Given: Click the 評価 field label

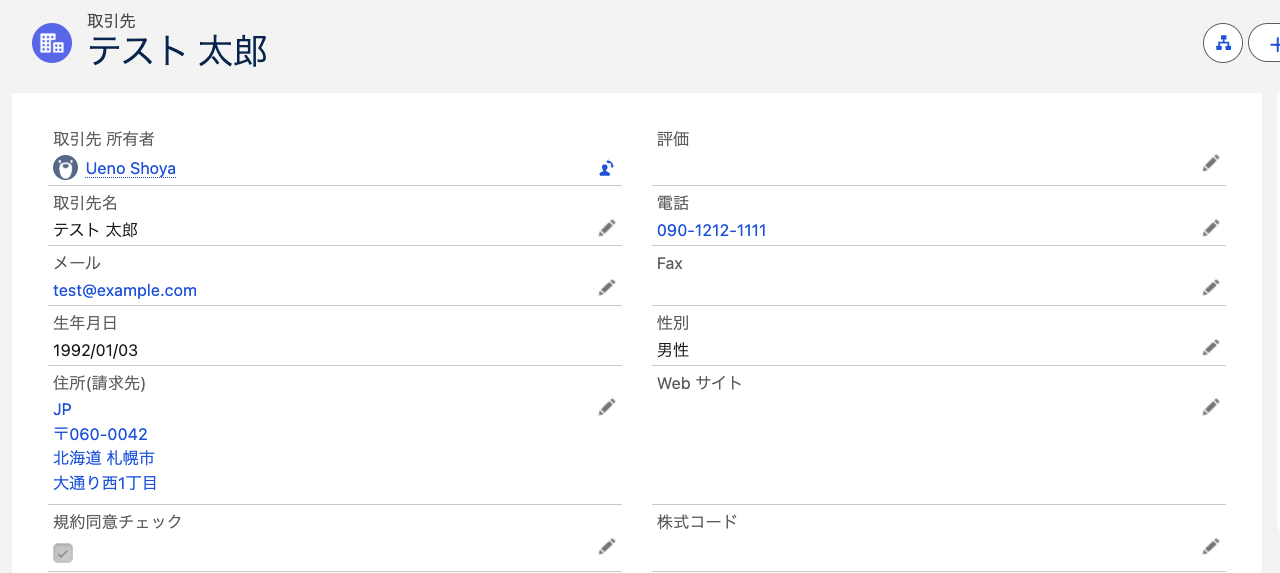Looking at the screenshot, I should click(x=673, y=139).
